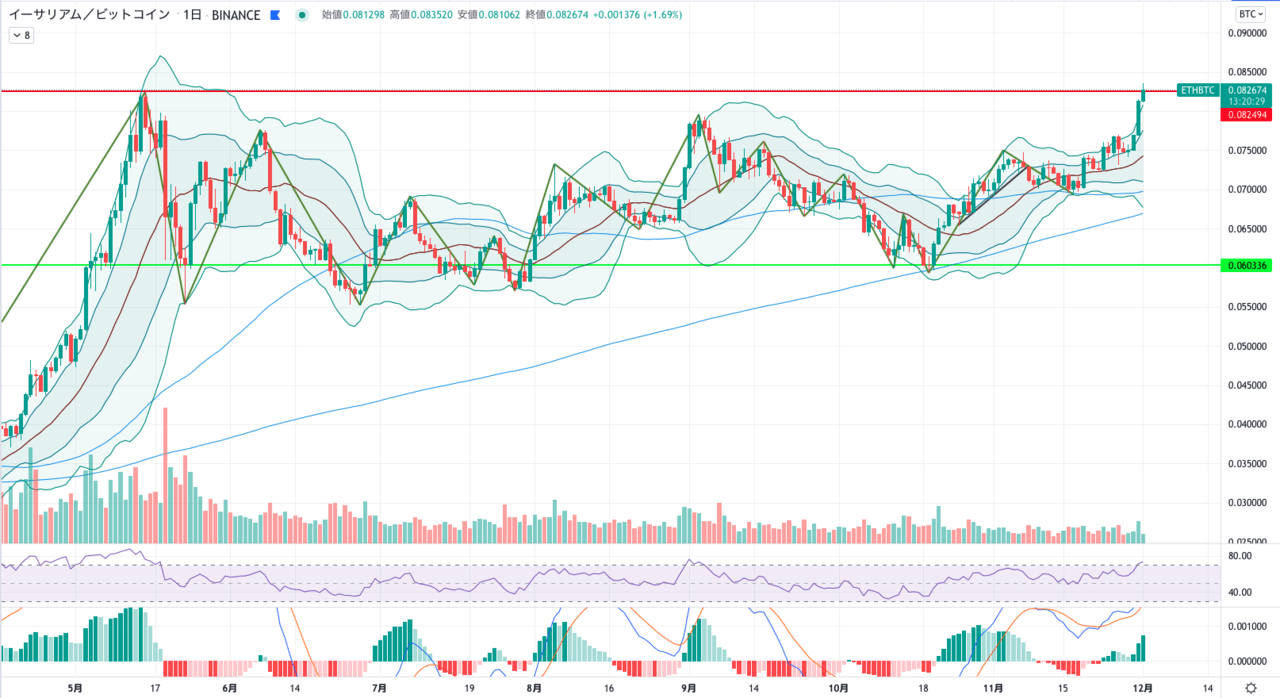
Task: Click the 5月 label on time axis
Action: 75,688
